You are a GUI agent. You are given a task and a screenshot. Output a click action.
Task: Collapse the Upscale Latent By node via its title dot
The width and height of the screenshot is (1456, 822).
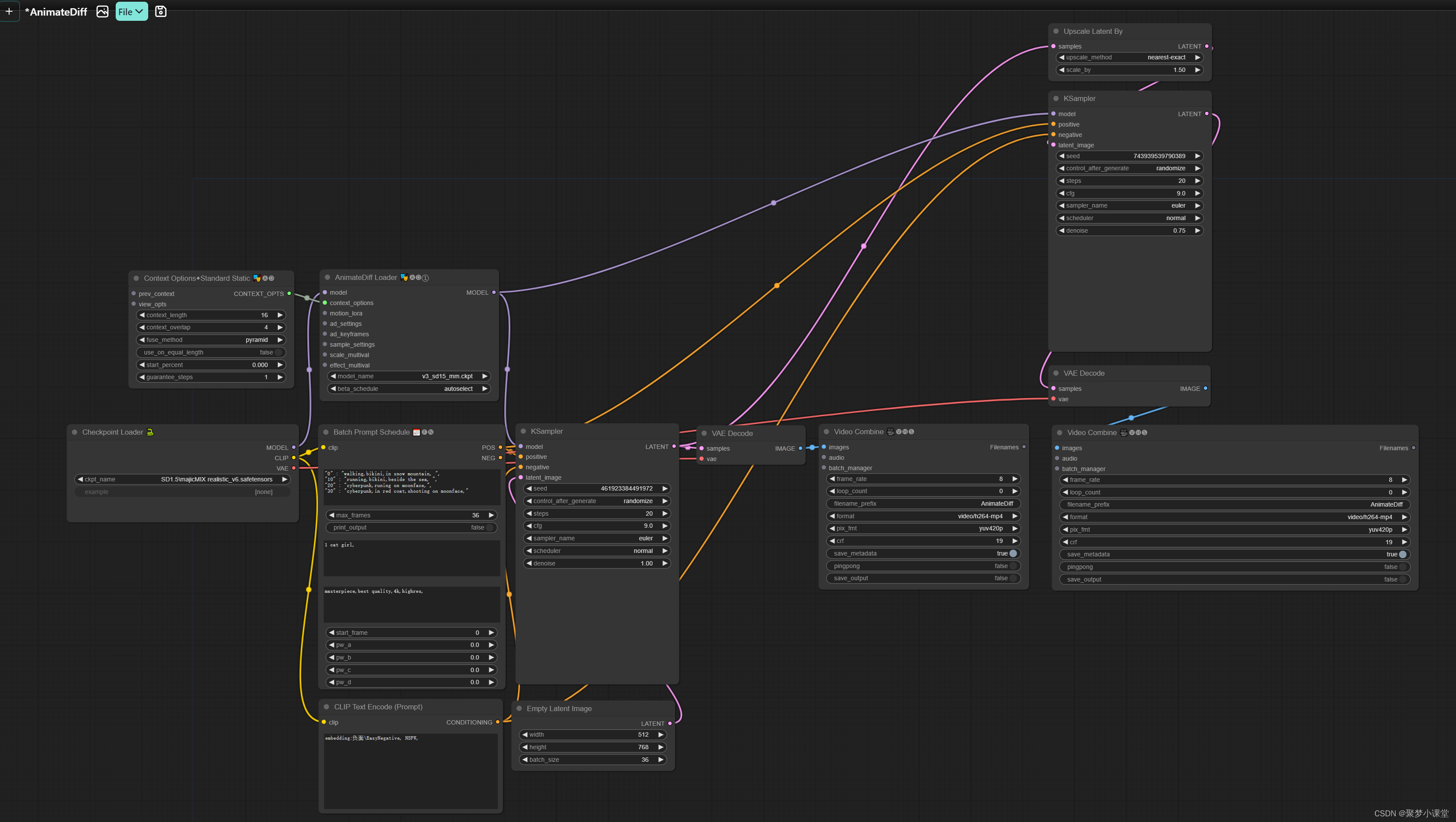coord(1056,31)
